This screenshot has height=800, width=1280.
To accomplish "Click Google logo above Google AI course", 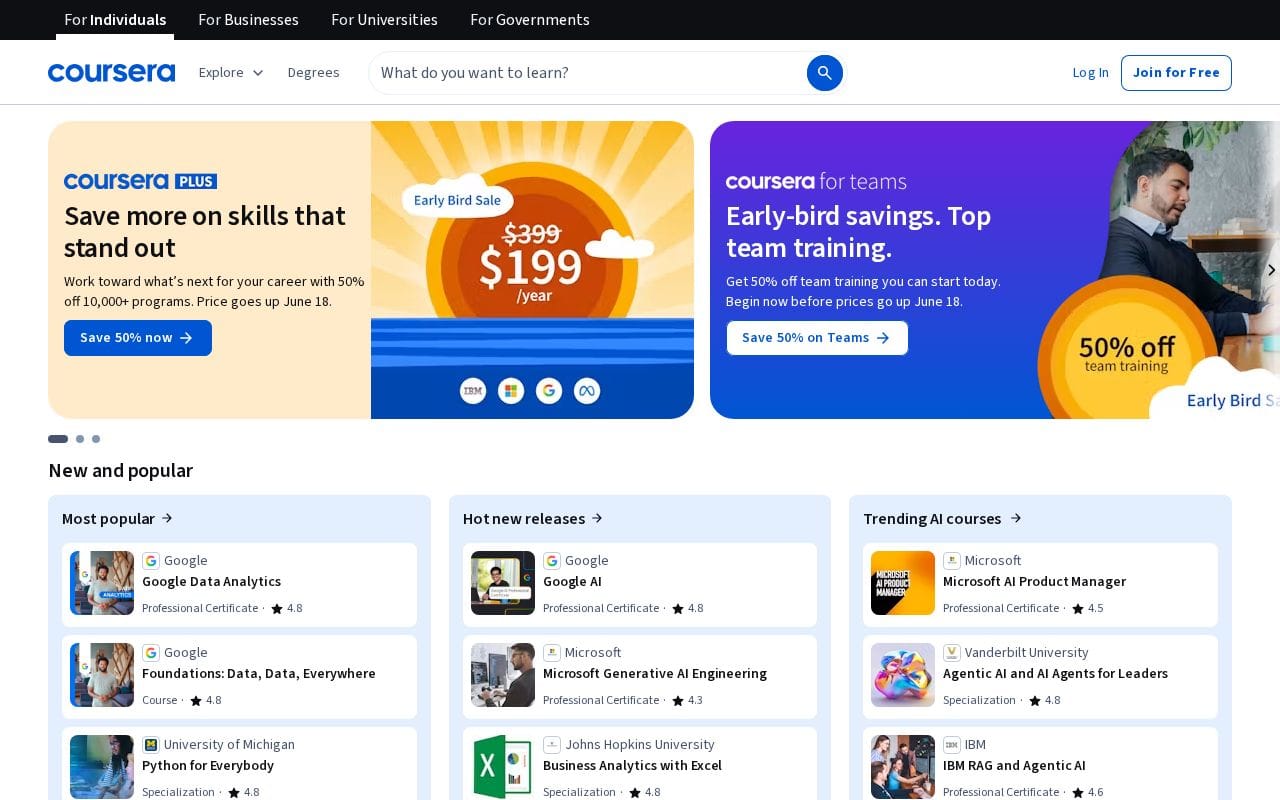I will pyautogui.click(x=552, y=561).
